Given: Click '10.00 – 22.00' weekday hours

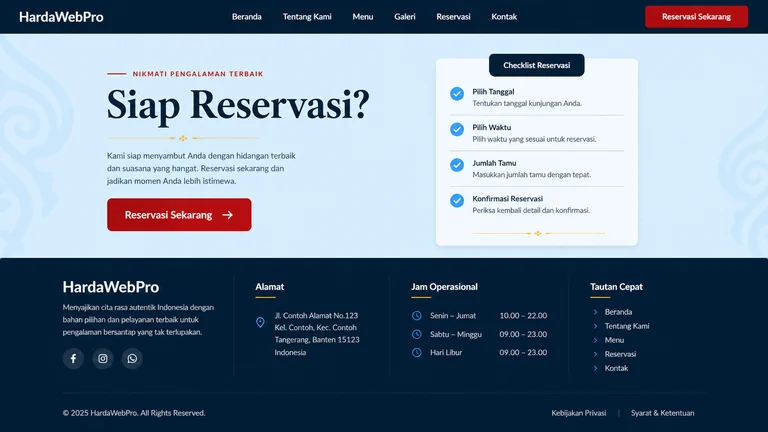Looking at the screenshot, I should [523, 316].
